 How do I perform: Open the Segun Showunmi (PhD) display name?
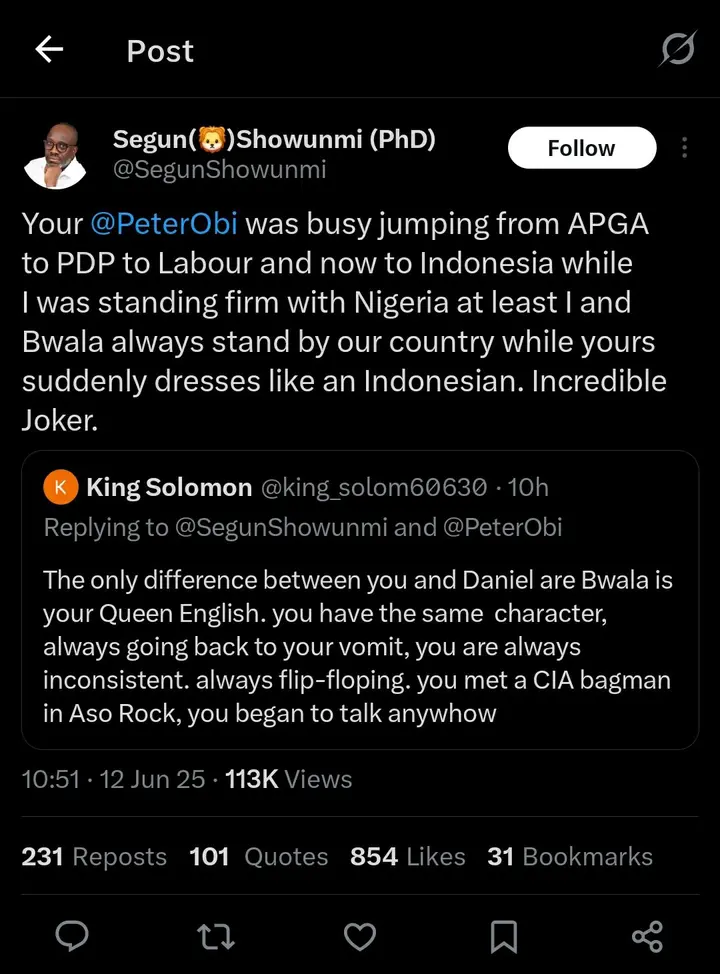[x=274, y=139]
